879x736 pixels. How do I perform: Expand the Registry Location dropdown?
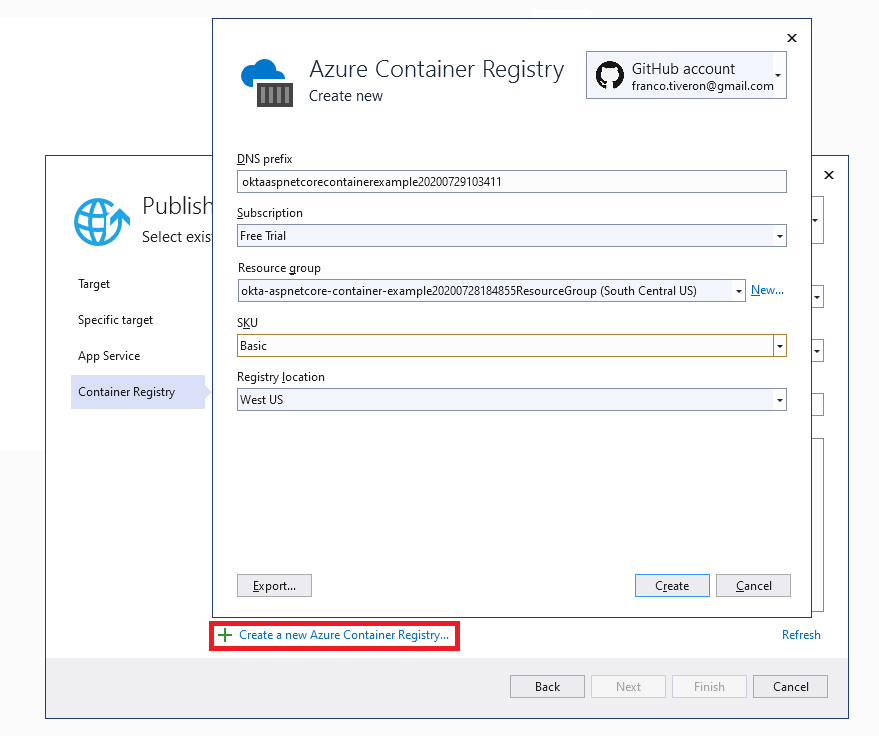pos(780,397)
